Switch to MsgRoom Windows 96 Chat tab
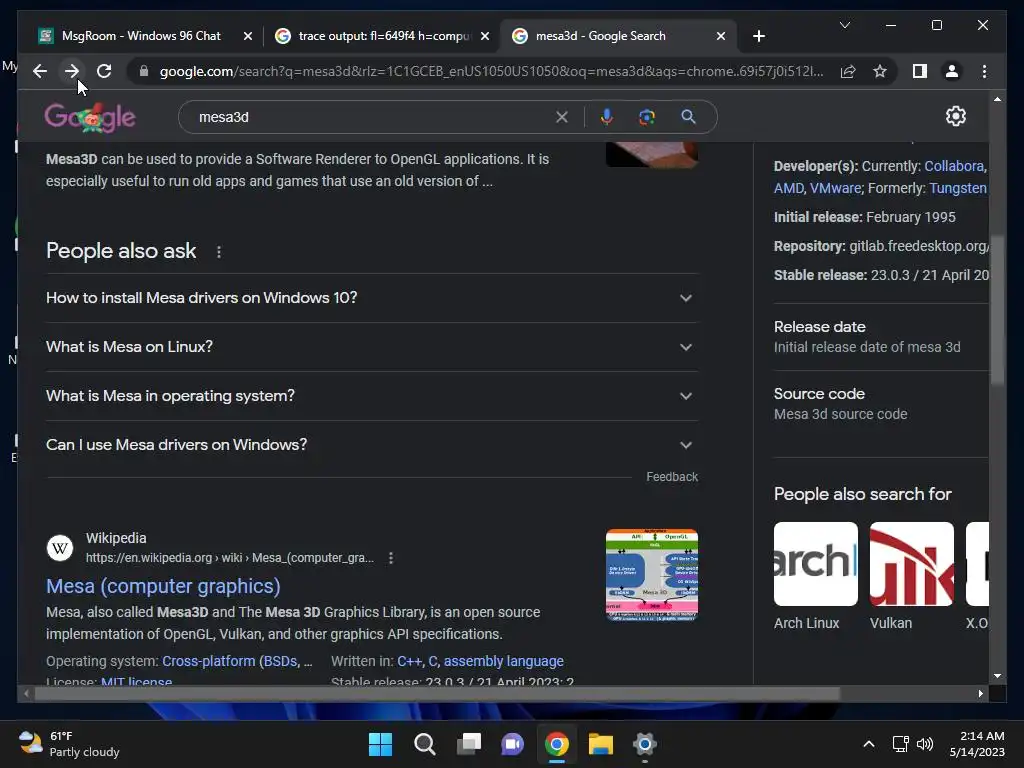 point(141,36)
